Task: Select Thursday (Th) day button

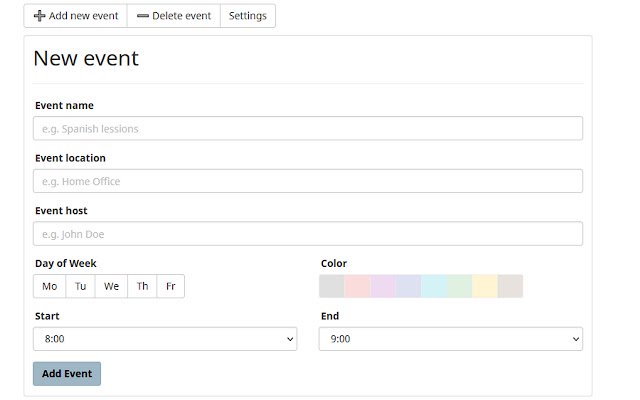Action: tap(142, 287)
